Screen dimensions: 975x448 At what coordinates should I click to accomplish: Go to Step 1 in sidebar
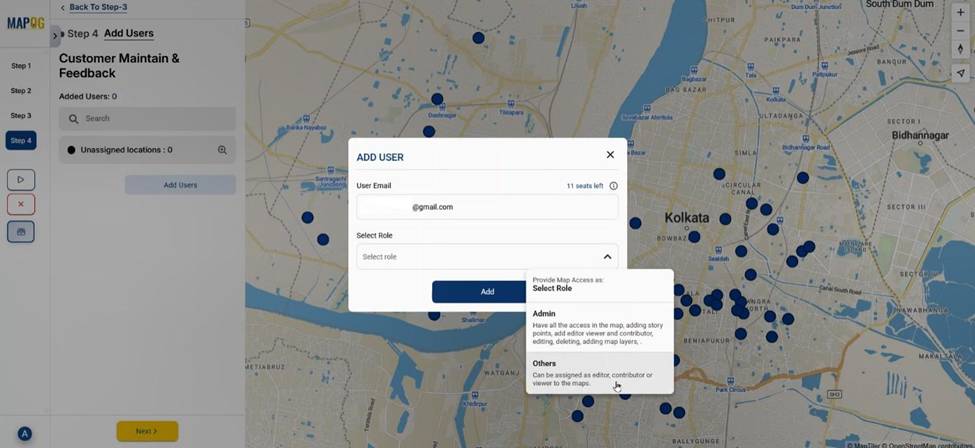point(21,66)
